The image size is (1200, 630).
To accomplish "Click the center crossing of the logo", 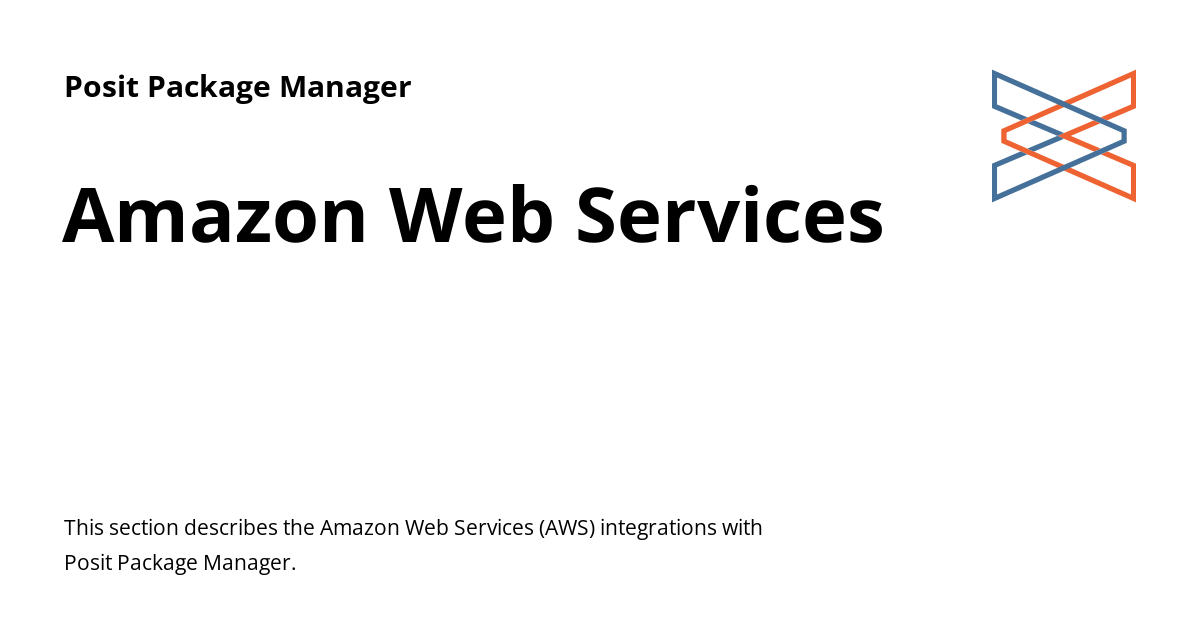I will (x=1063, y=135).
